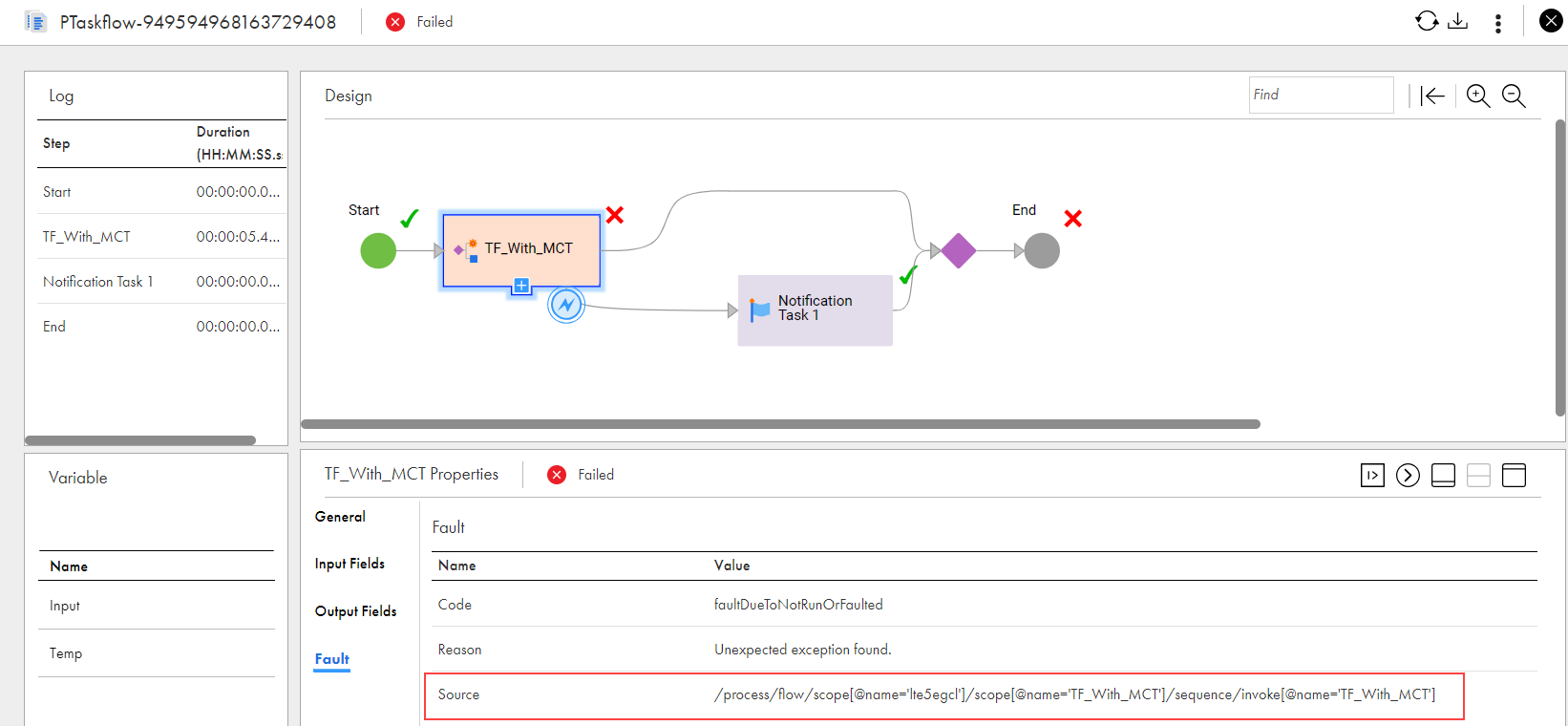Click the taskflow document icon
Screen dimensions: 1568x726
[35, 22]
